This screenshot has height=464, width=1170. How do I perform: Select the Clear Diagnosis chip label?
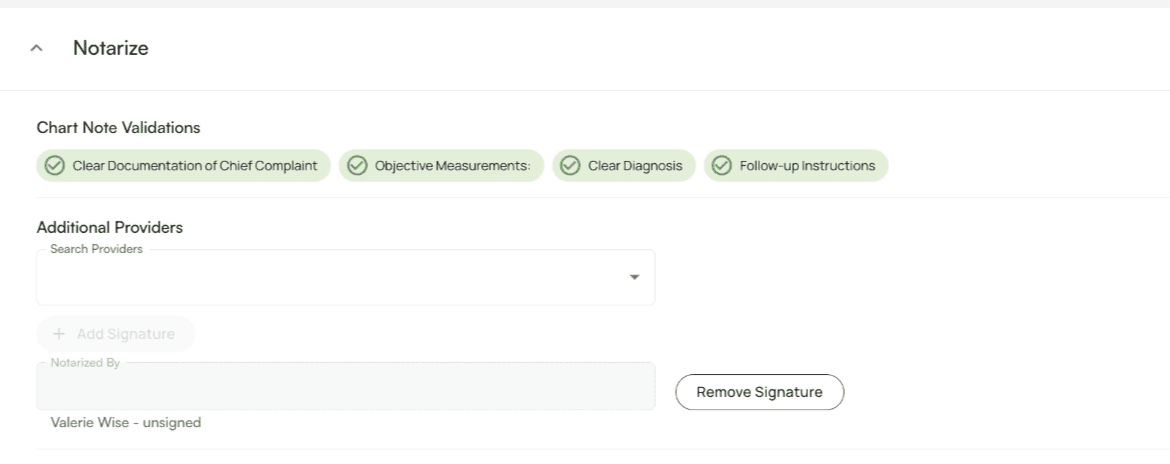[x=635, y=166]
